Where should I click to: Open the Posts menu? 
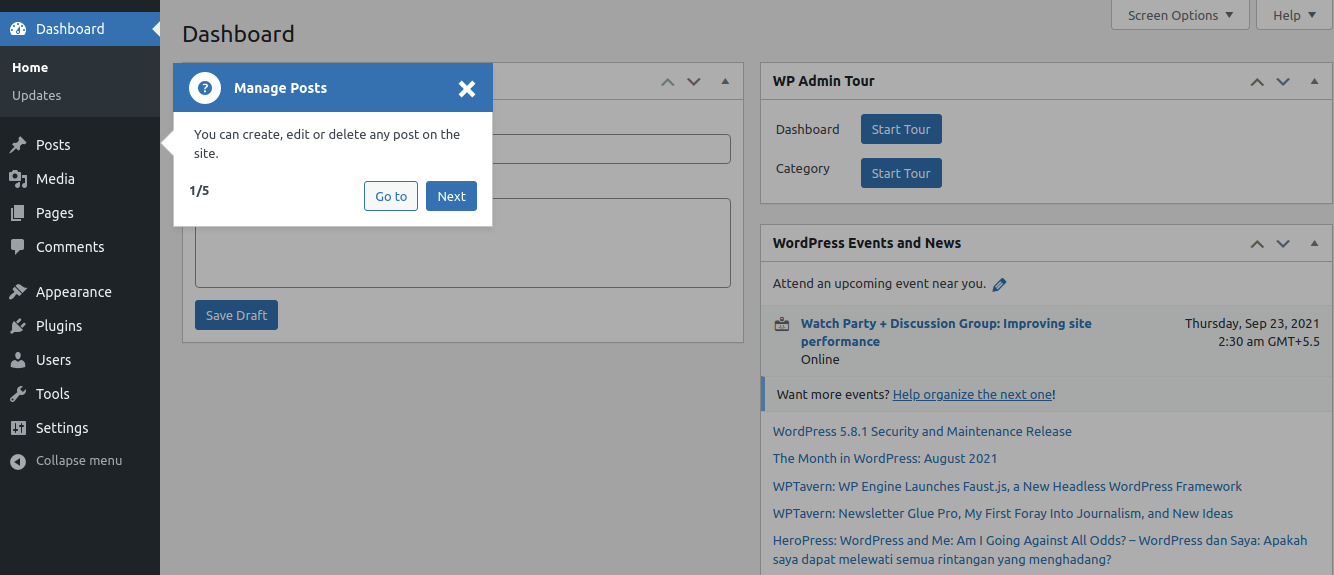click(x=80, y=145)
